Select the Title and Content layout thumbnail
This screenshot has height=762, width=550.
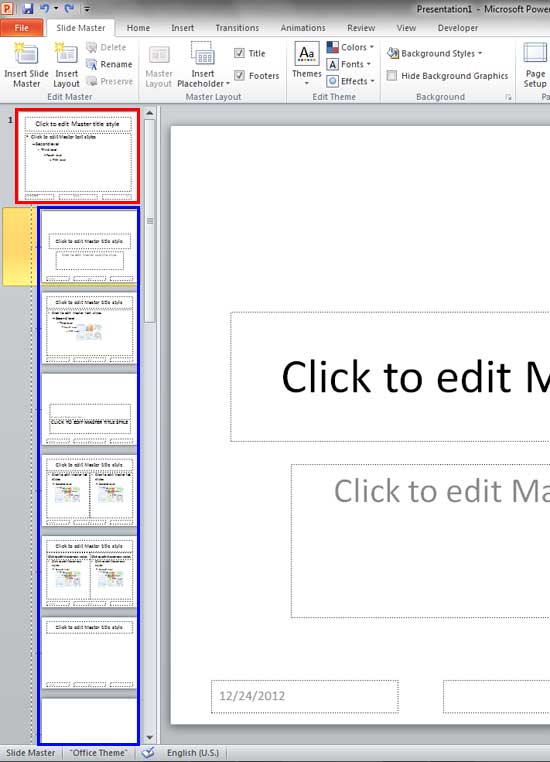(89, 329)
